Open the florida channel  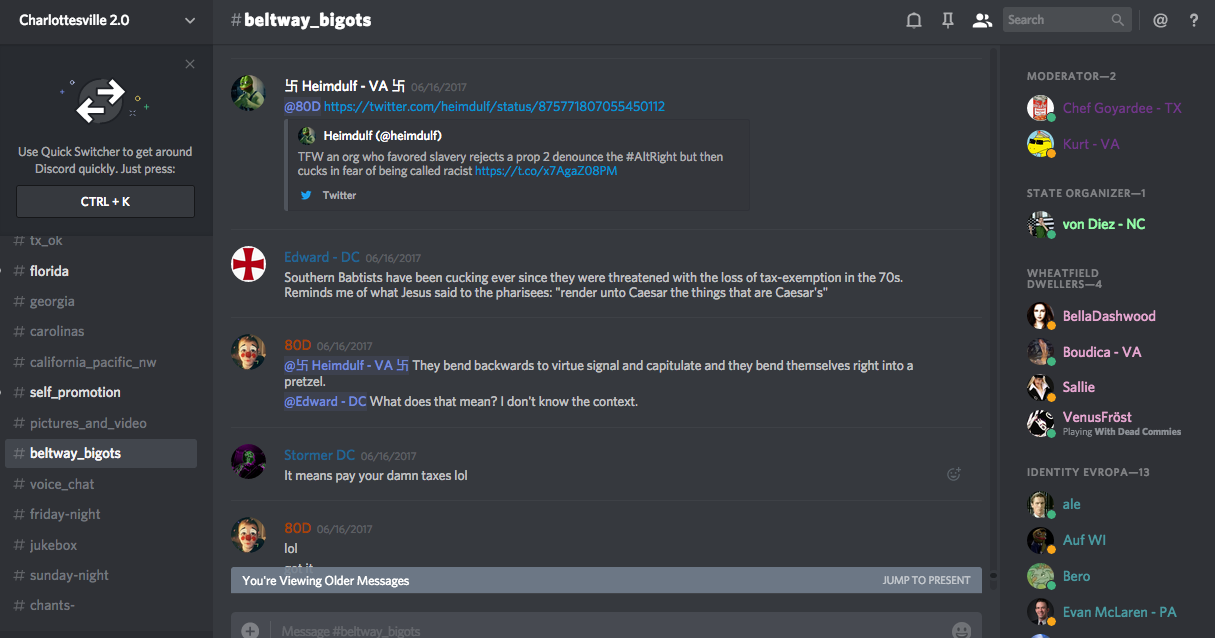[49, 271]
